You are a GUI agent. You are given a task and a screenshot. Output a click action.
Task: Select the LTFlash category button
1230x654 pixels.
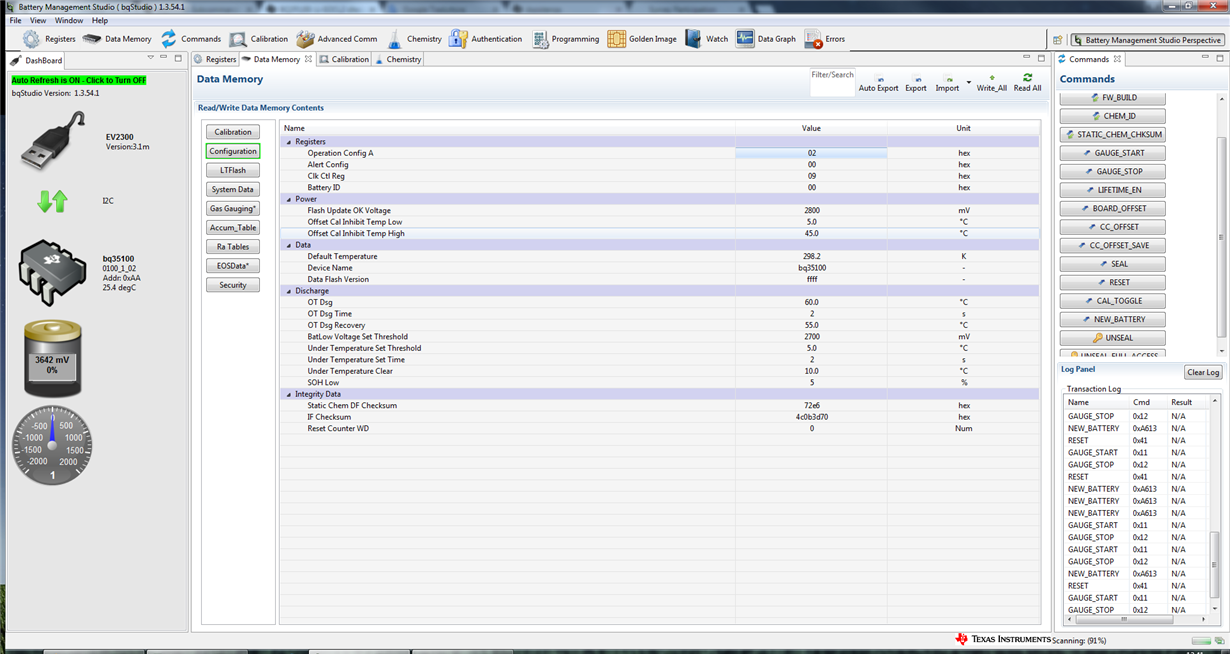click(233, 170)
